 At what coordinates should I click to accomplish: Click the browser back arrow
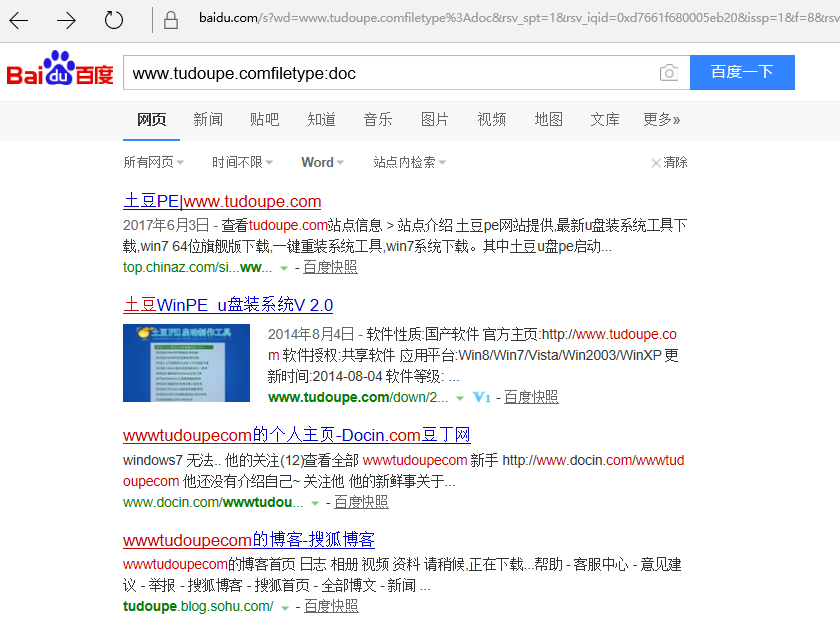(20, 18)
